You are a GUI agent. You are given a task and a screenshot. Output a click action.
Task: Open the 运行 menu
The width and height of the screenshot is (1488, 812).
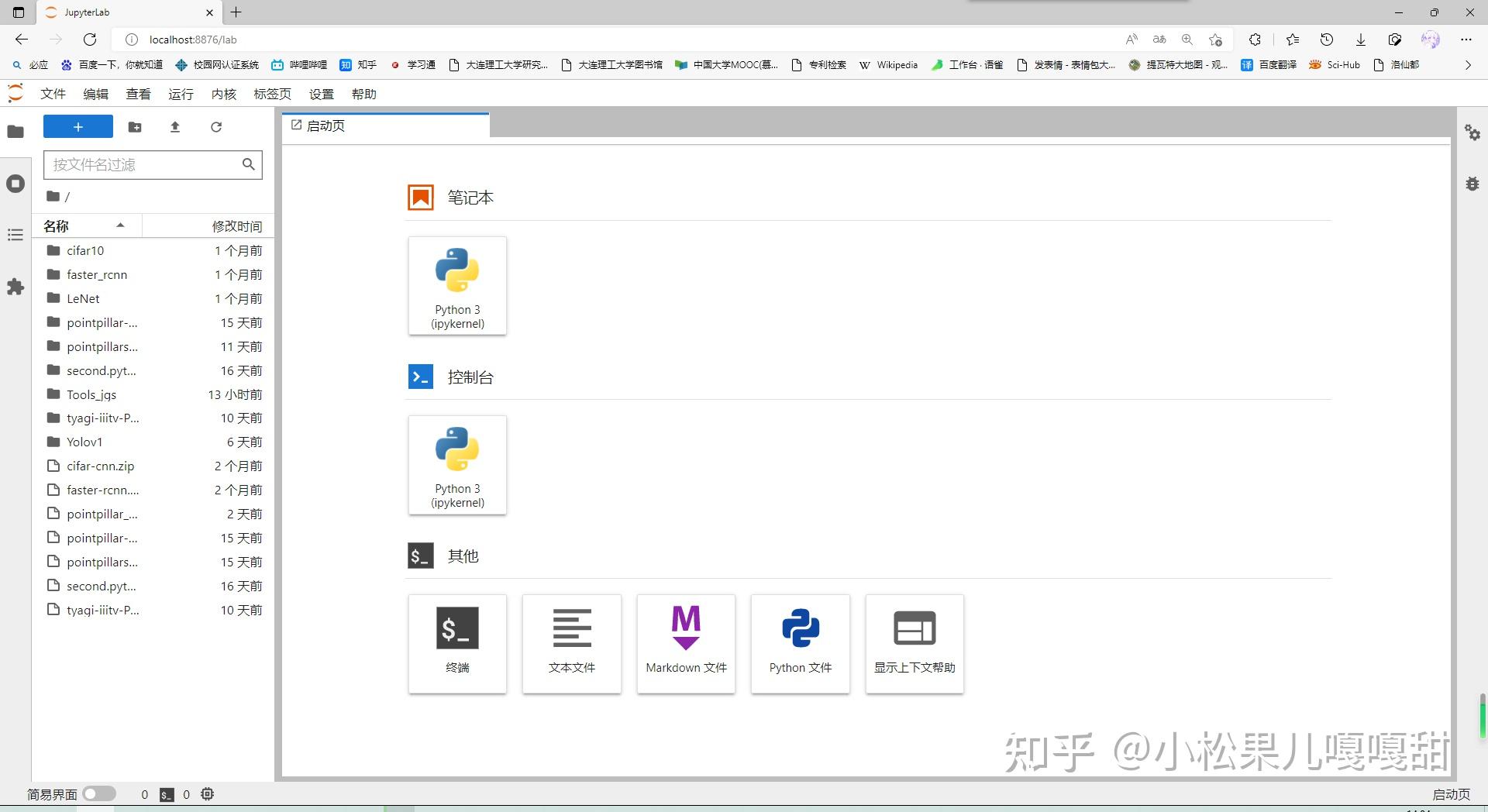coord(181,94)
